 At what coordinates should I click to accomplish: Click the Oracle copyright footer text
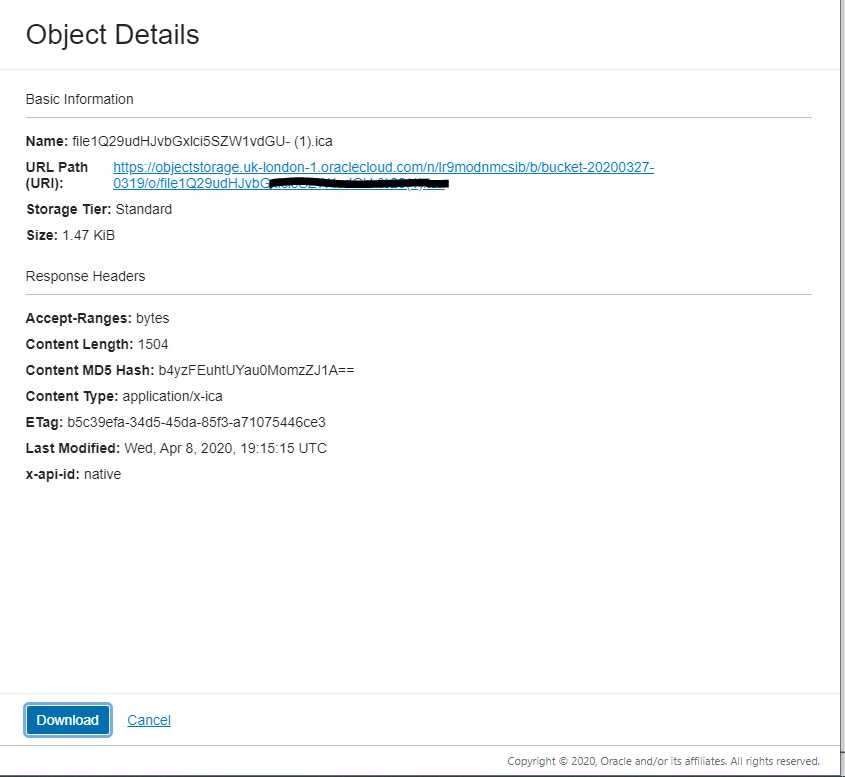point(663,761)
